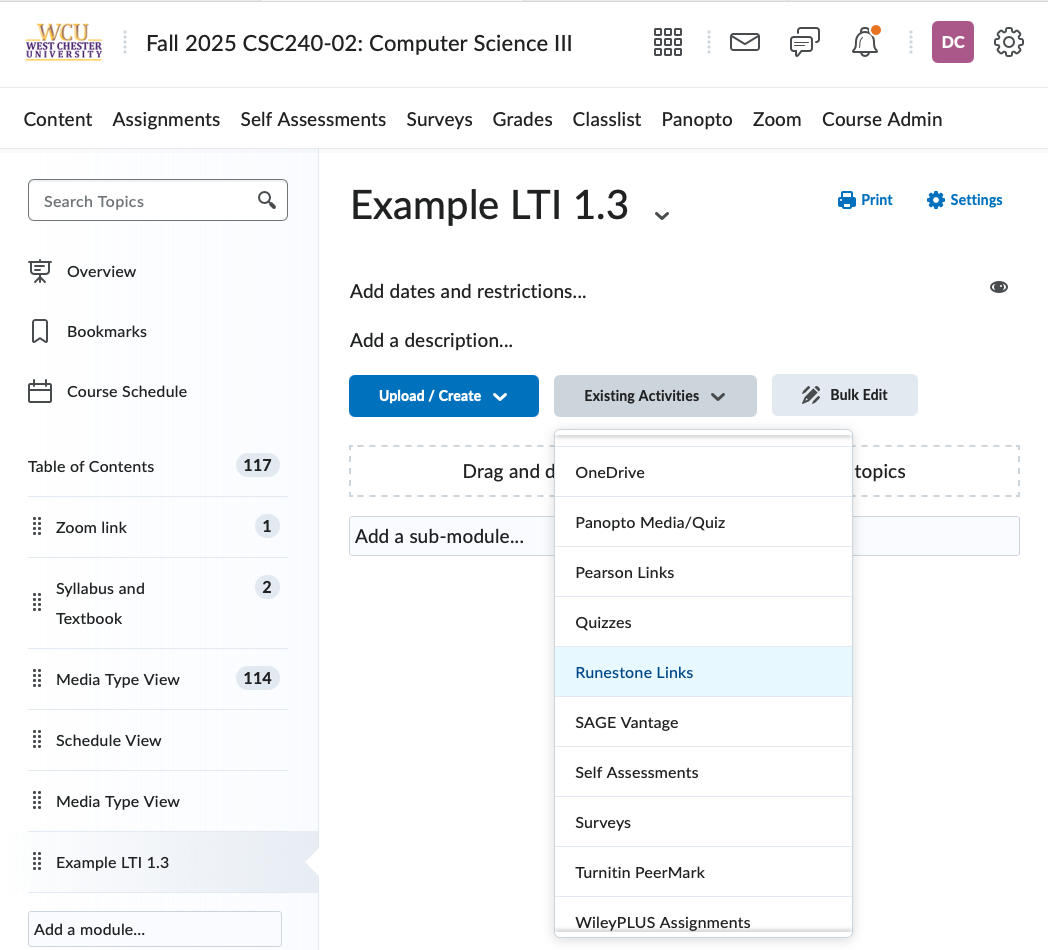Open the message alerts envelope icon
This screenshot has height=950, width=1048.
[x=744, y=42]
